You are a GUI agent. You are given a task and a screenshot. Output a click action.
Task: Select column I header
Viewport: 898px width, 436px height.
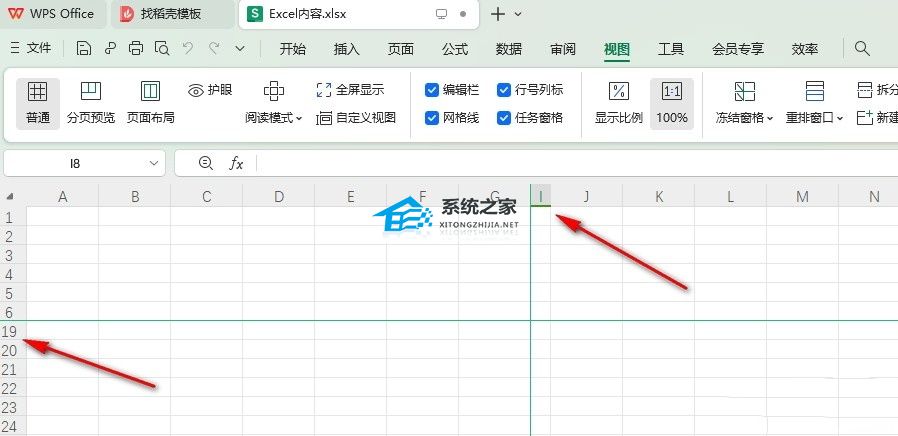541,197
